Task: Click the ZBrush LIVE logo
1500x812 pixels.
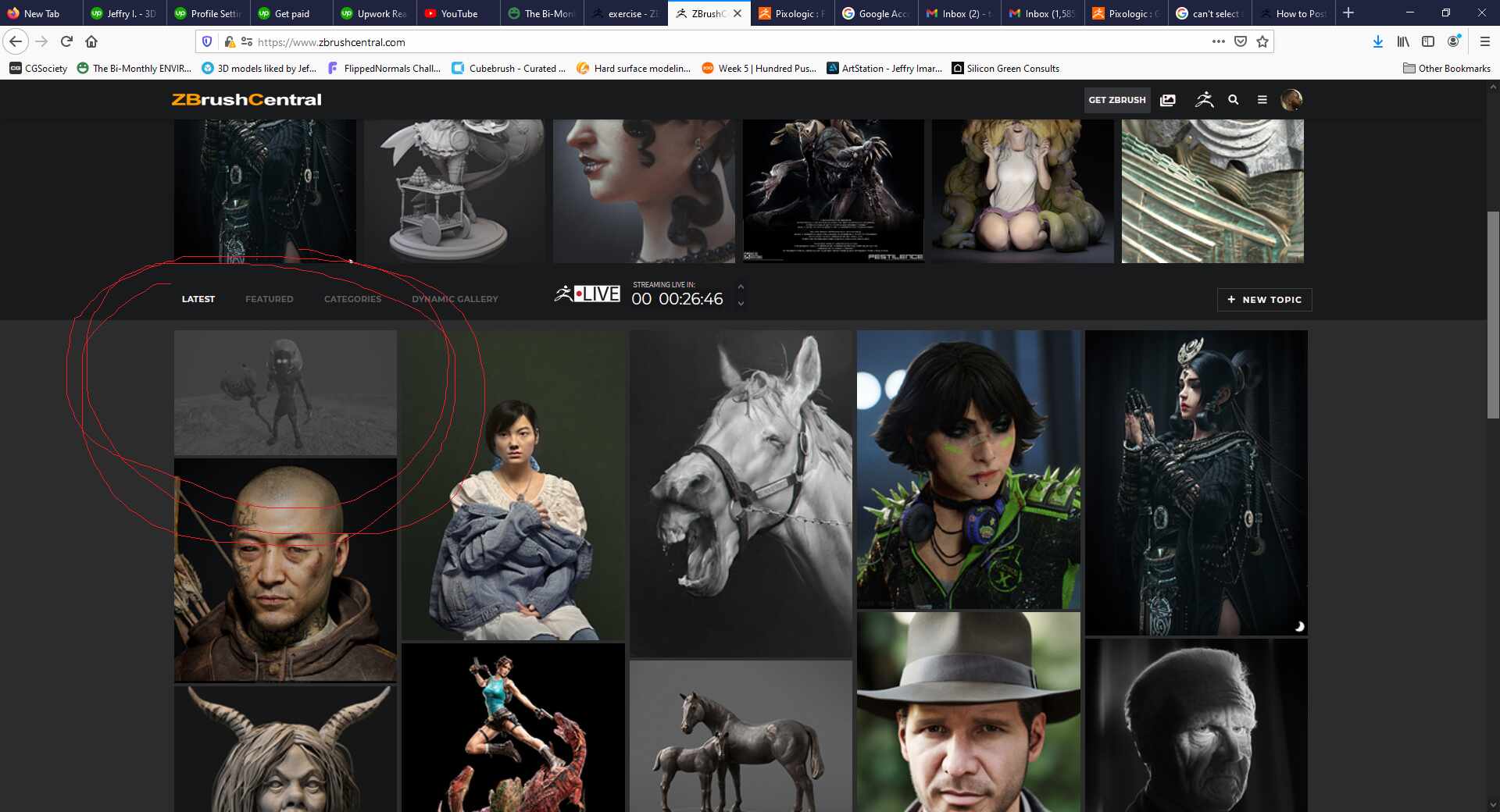Action: (x=587, y=294)
